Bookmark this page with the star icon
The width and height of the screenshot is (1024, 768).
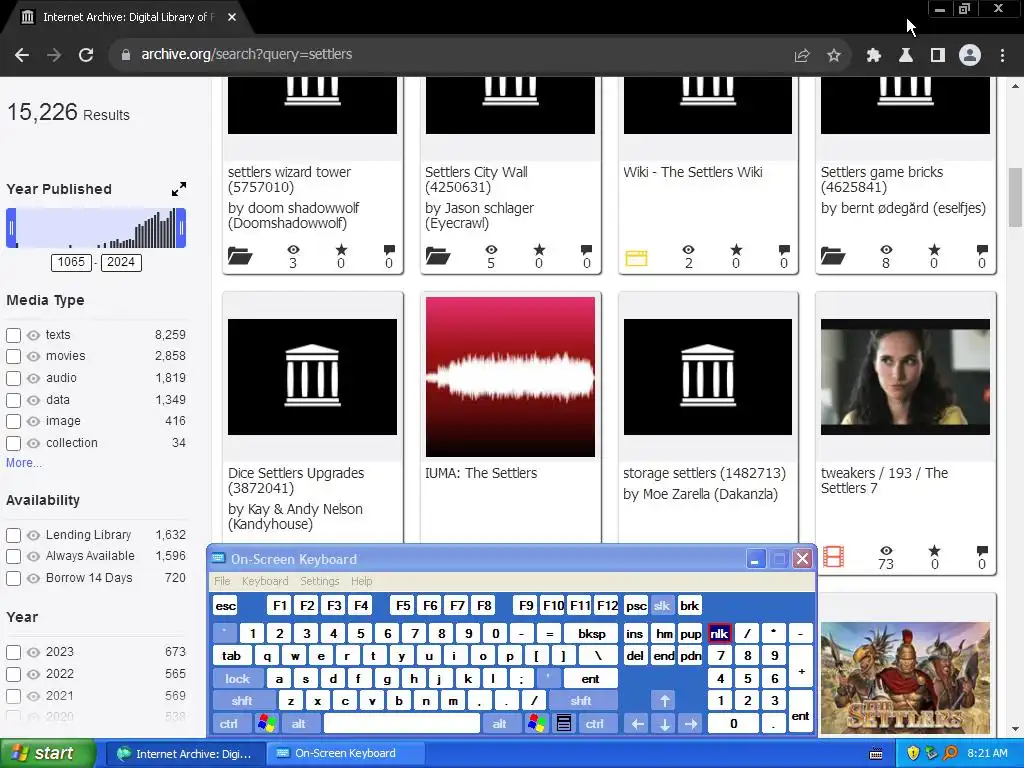tap(833, 56)
